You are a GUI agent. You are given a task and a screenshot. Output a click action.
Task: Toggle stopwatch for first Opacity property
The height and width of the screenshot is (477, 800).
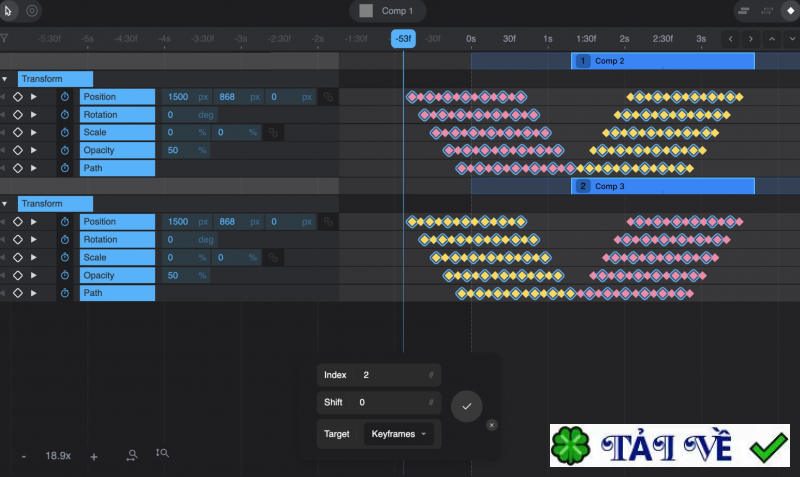(x=64, y=151)
